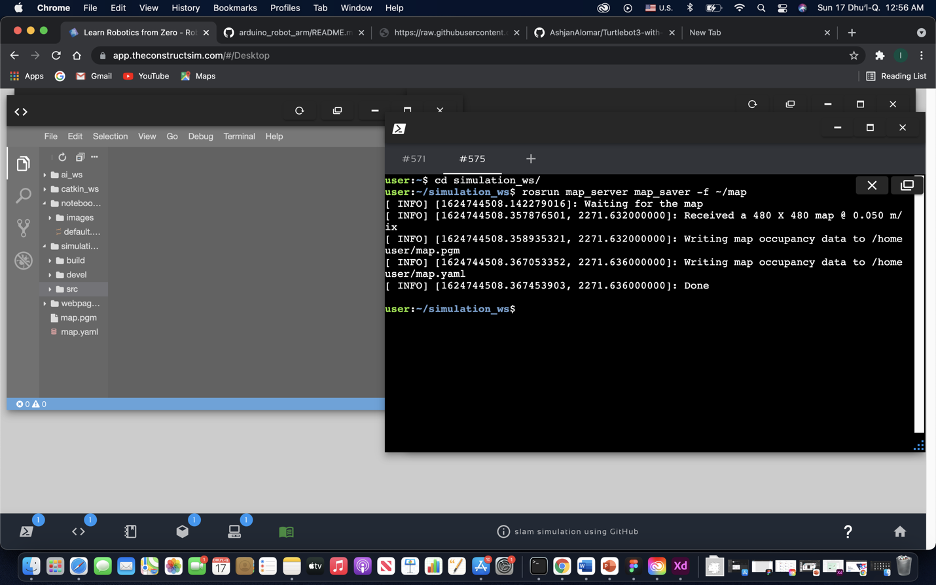Open the Explorer panel in the activity bar

coord(23,163)
